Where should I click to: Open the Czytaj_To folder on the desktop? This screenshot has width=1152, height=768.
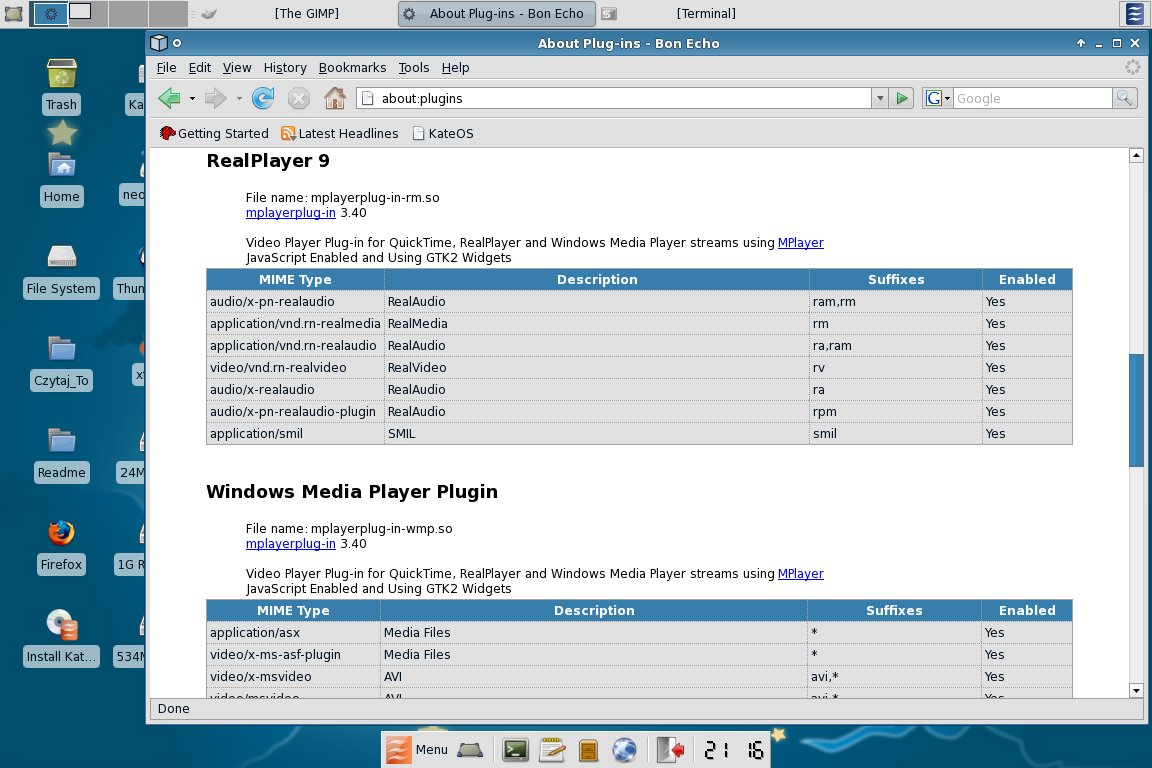tap(61, 362)
